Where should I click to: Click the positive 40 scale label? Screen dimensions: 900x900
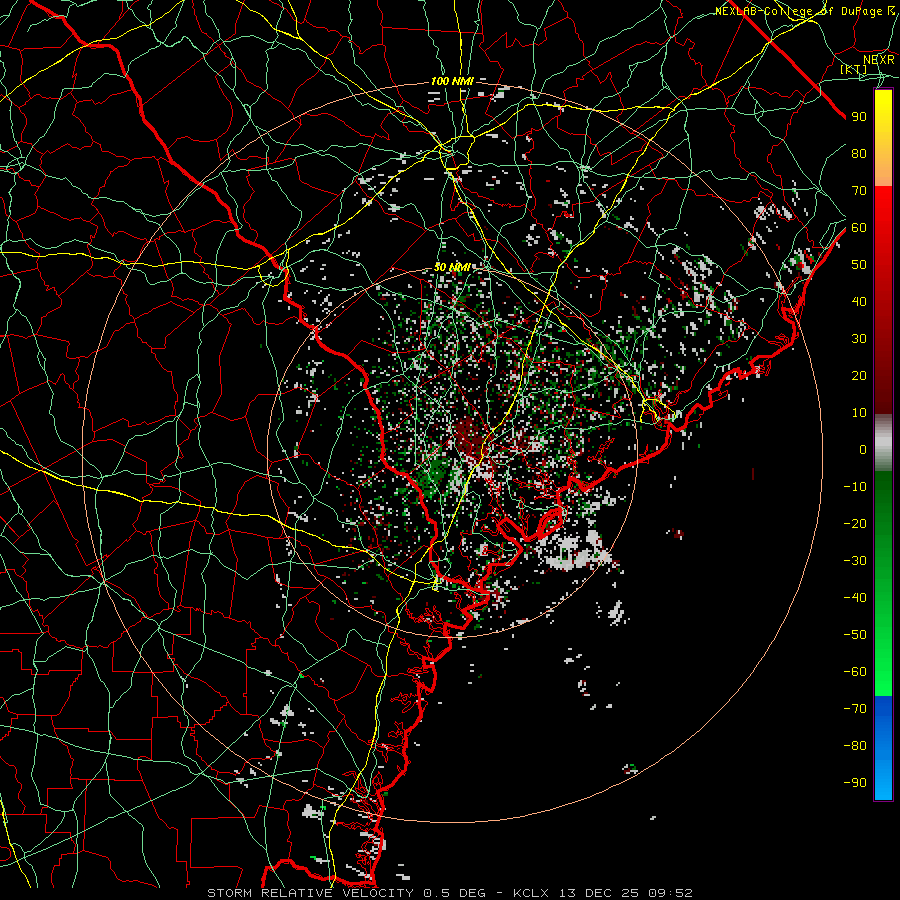point(859,302)
